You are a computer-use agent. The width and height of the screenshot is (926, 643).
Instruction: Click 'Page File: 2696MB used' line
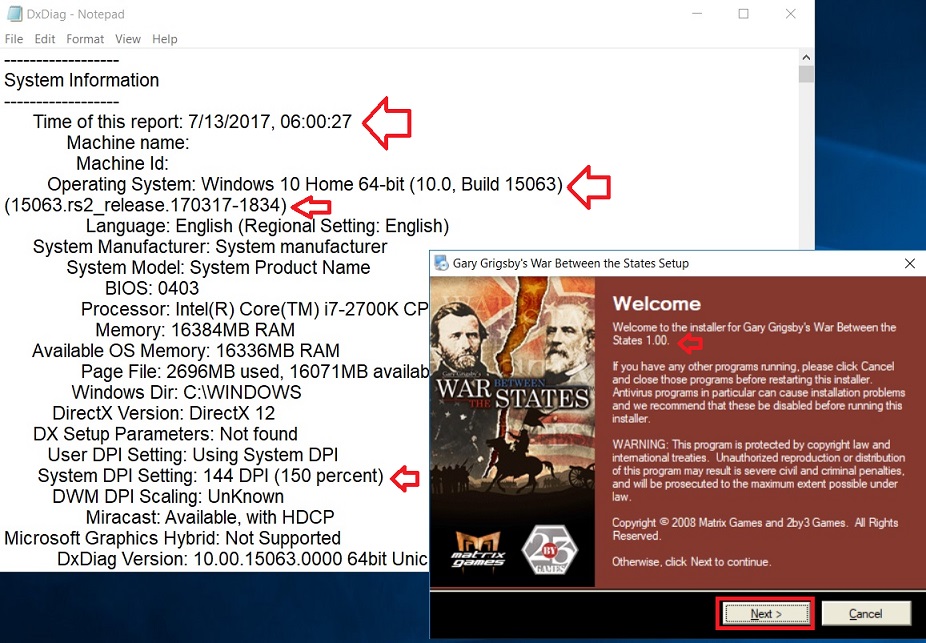coord(255,371)
